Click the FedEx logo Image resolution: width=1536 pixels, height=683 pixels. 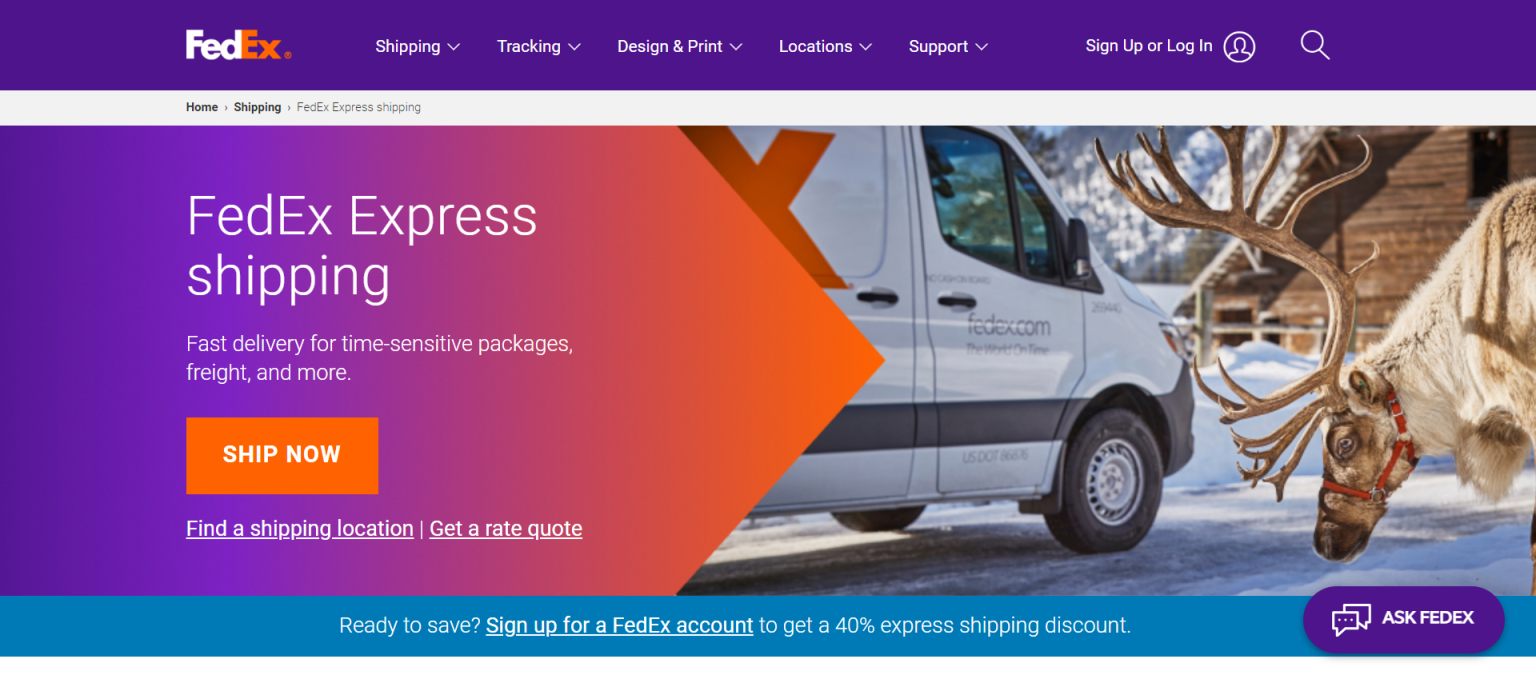(238, 45)
